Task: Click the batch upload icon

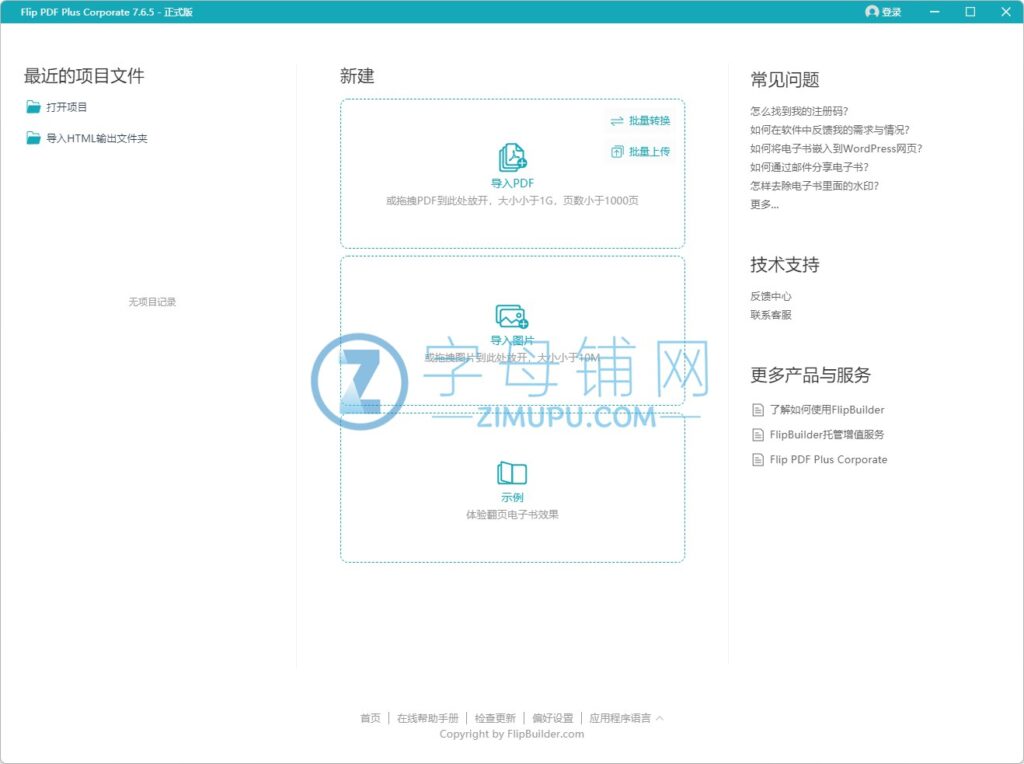Action: (617, 151)
